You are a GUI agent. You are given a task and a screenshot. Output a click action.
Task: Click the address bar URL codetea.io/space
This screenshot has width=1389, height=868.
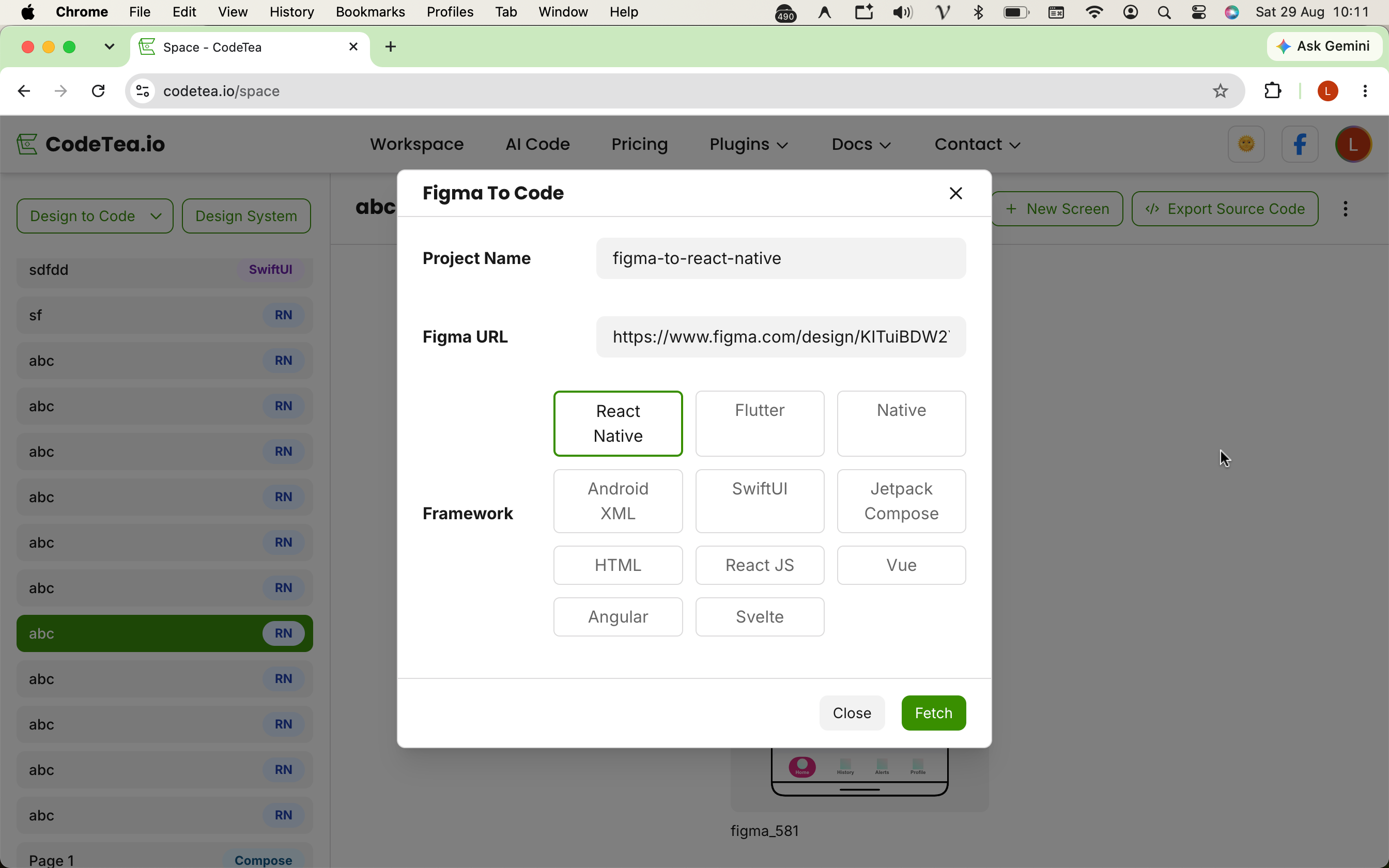coord(221,91)
